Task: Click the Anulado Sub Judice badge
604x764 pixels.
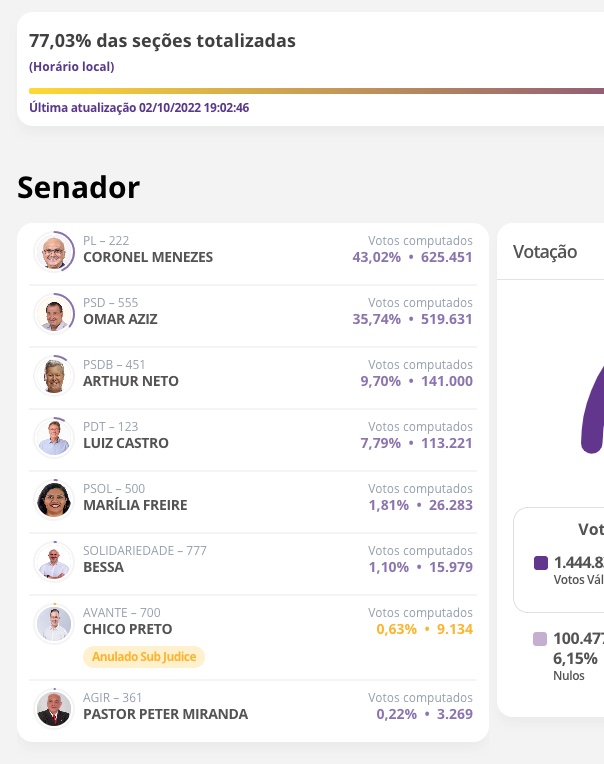Action: [144, 657]
